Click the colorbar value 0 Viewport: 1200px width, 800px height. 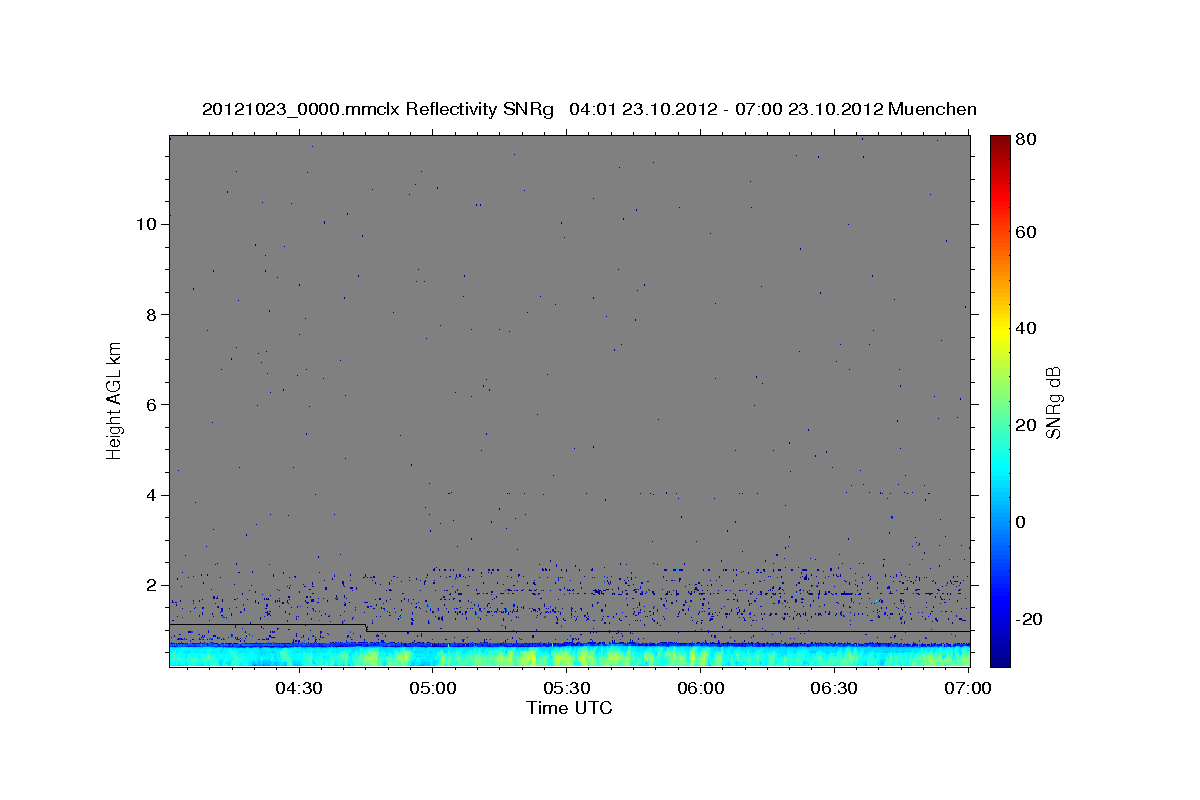coord(1022,523)
